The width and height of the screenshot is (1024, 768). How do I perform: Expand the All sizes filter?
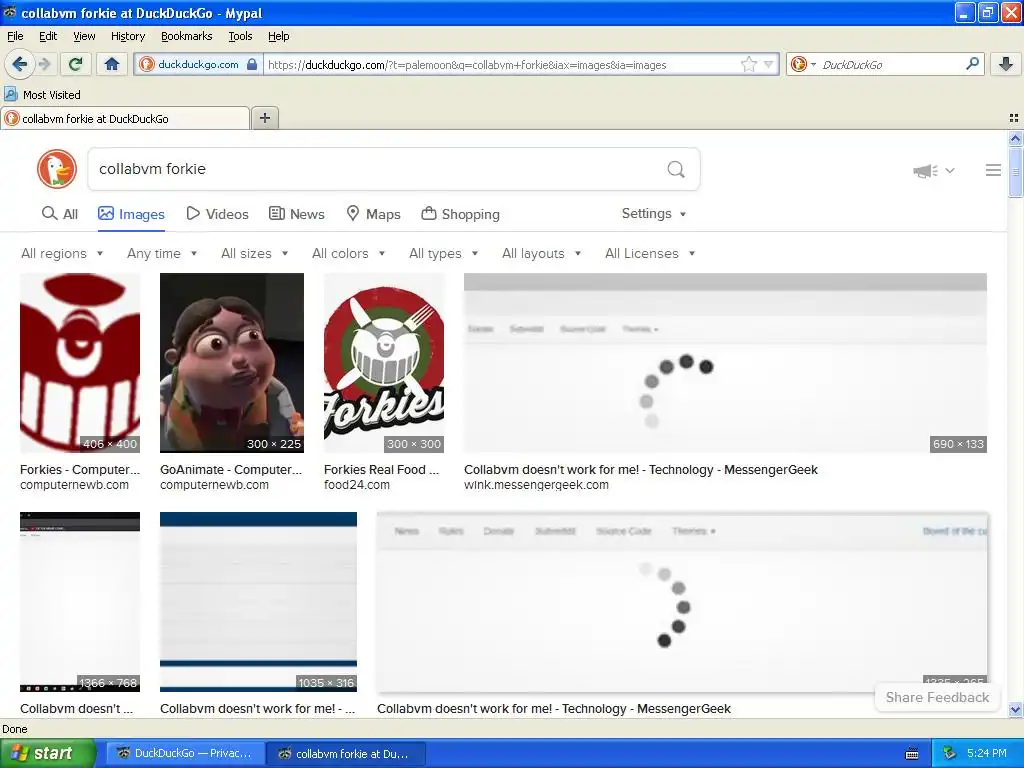coord(255,253)
